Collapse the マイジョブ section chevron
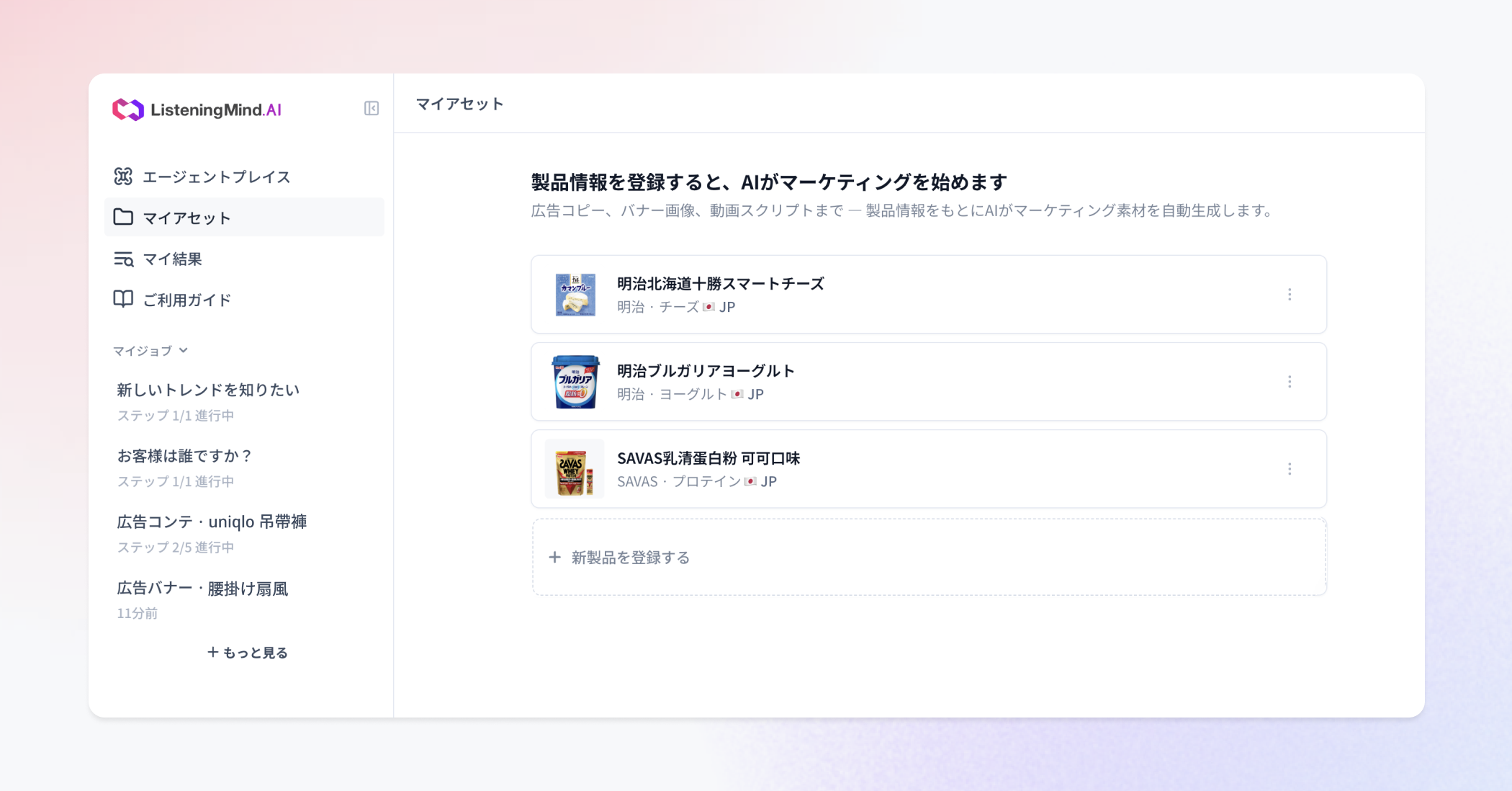Image resolution: width=1512 pixels, height=791 pixels. click(184, 350)
